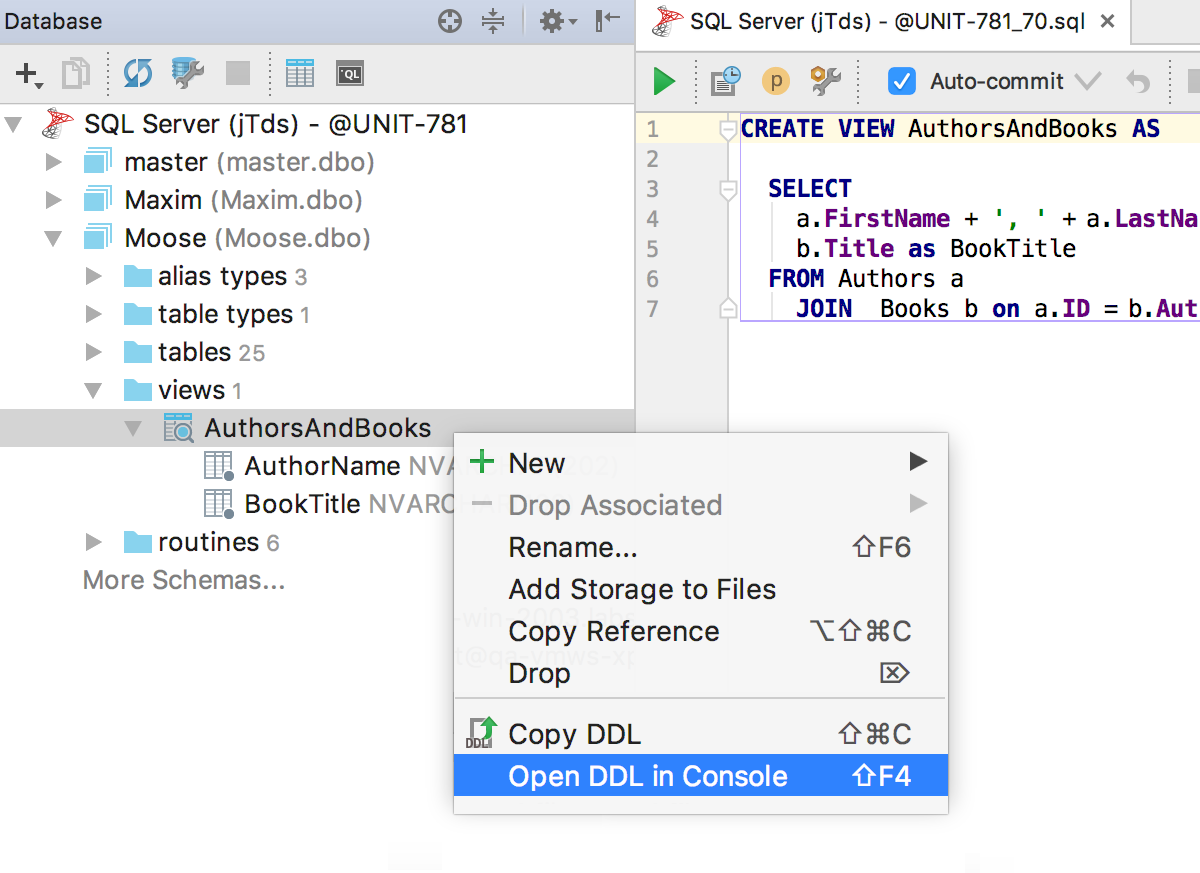Click the AuthorName column icon

[219, 466]
